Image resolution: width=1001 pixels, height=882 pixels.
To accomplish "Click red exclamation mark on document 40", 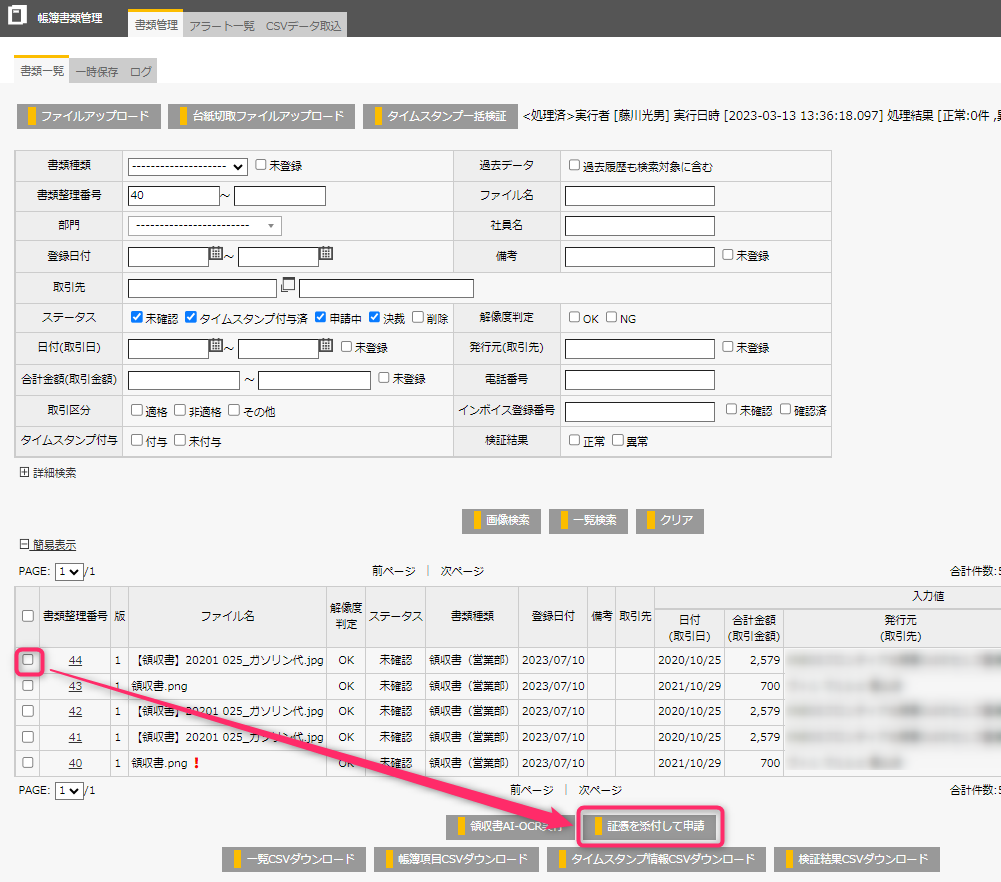I will [197, 763].
